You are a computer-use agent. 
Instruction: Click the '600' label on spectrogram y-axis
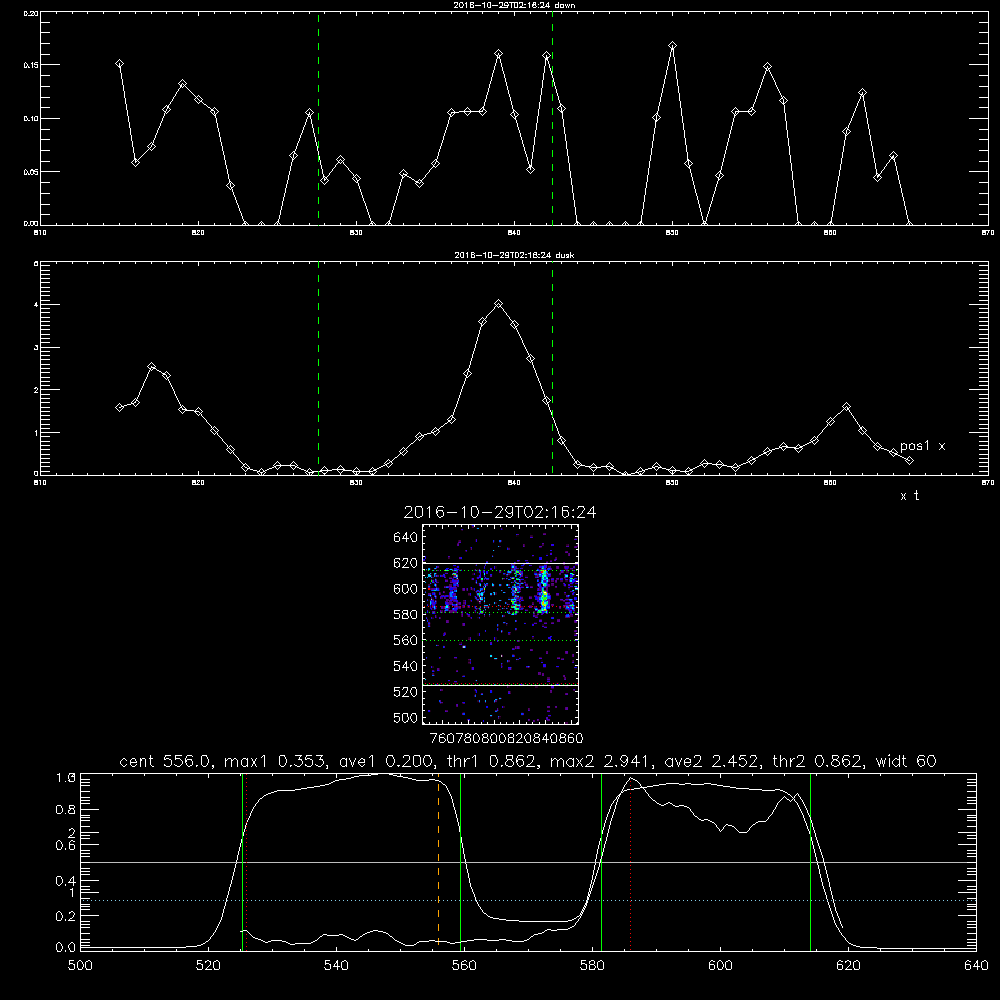click(x=406, y=589)
